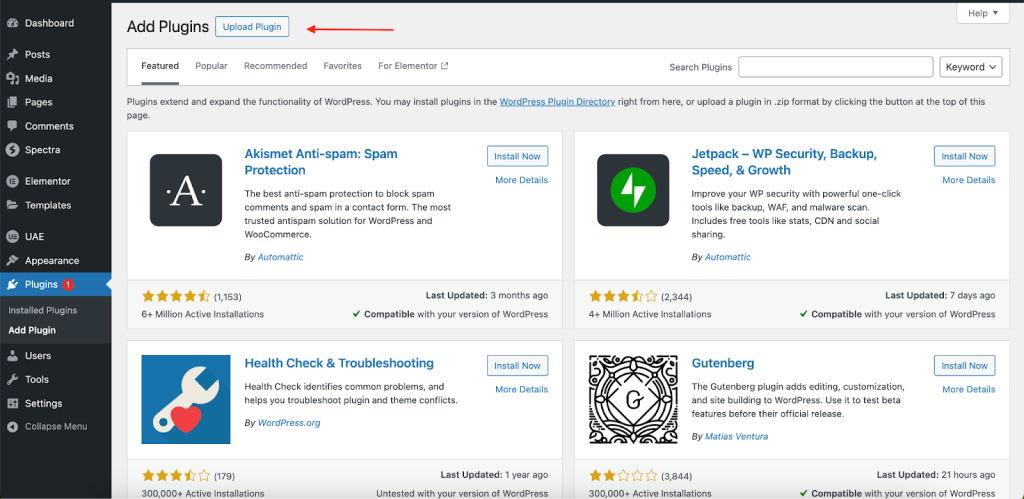Expand the Help panel dropdown
This screenshot has height=499, width=1024.
pyautogui.click(x=983, y=13)
